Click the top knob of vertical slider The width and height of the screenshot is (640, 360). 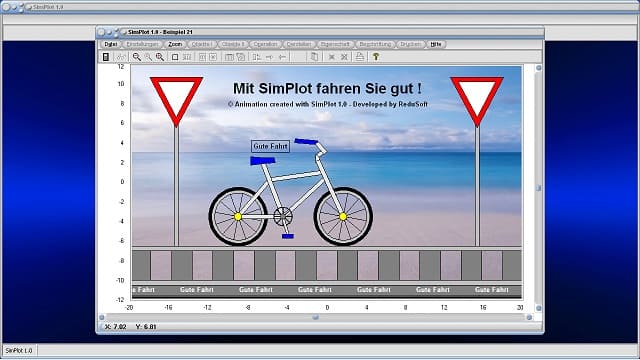[538, 68]
